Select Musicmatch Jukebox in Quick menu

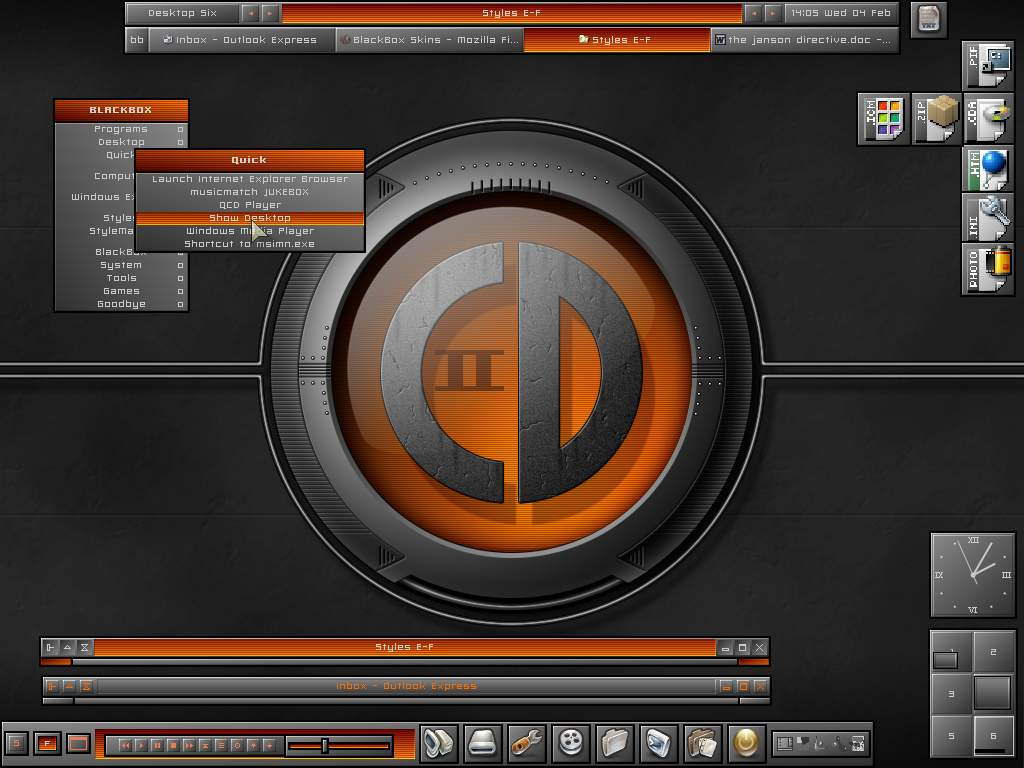coord(249,192)
